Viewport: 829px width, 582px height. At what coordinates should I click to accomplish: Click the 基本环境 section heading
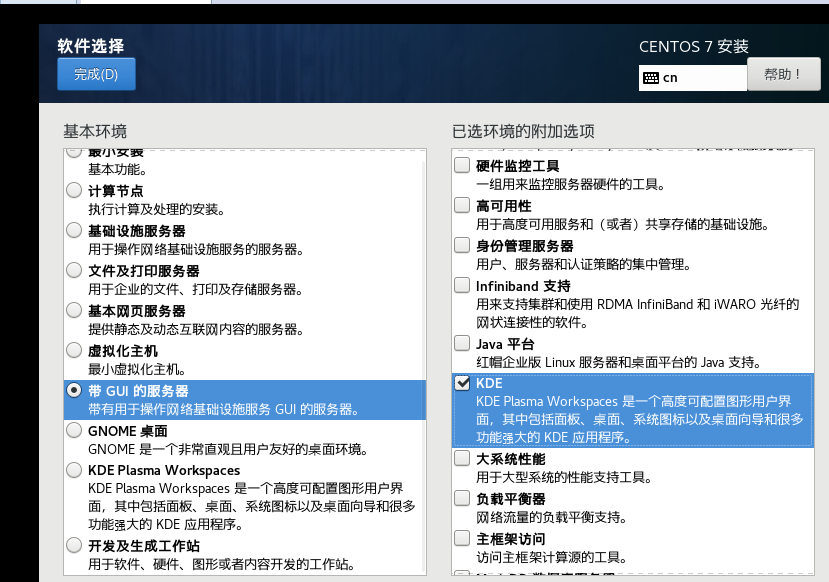click(95, 132)
